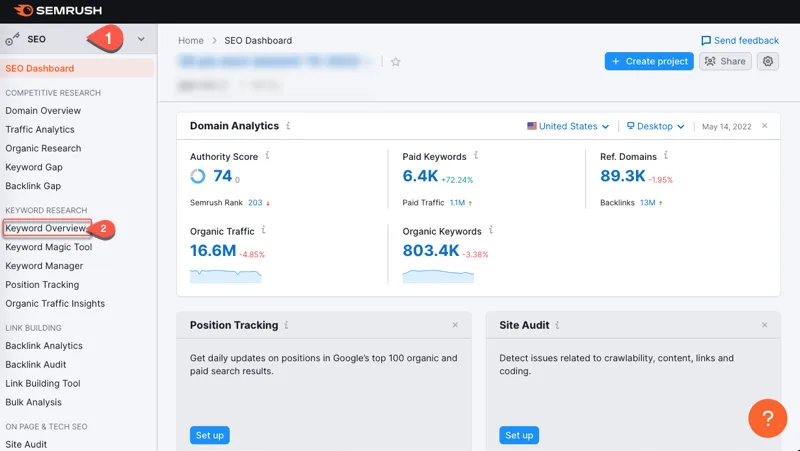Click Home in the breadcrumb
This screenshot has height=451, width=800.
pos(190,41)
